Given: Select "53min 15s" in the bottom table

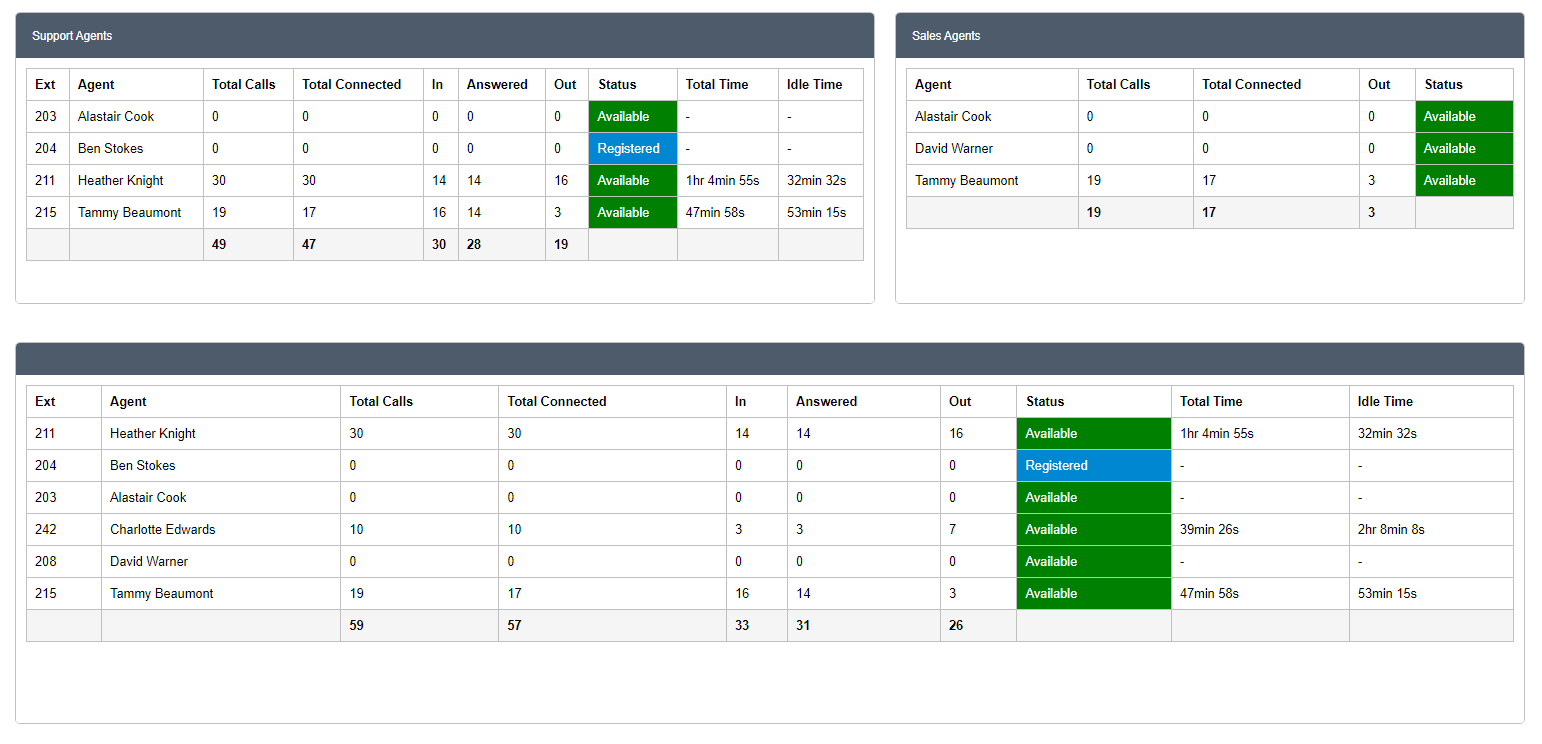Looking at the screenshot, I should (1387, 594).
